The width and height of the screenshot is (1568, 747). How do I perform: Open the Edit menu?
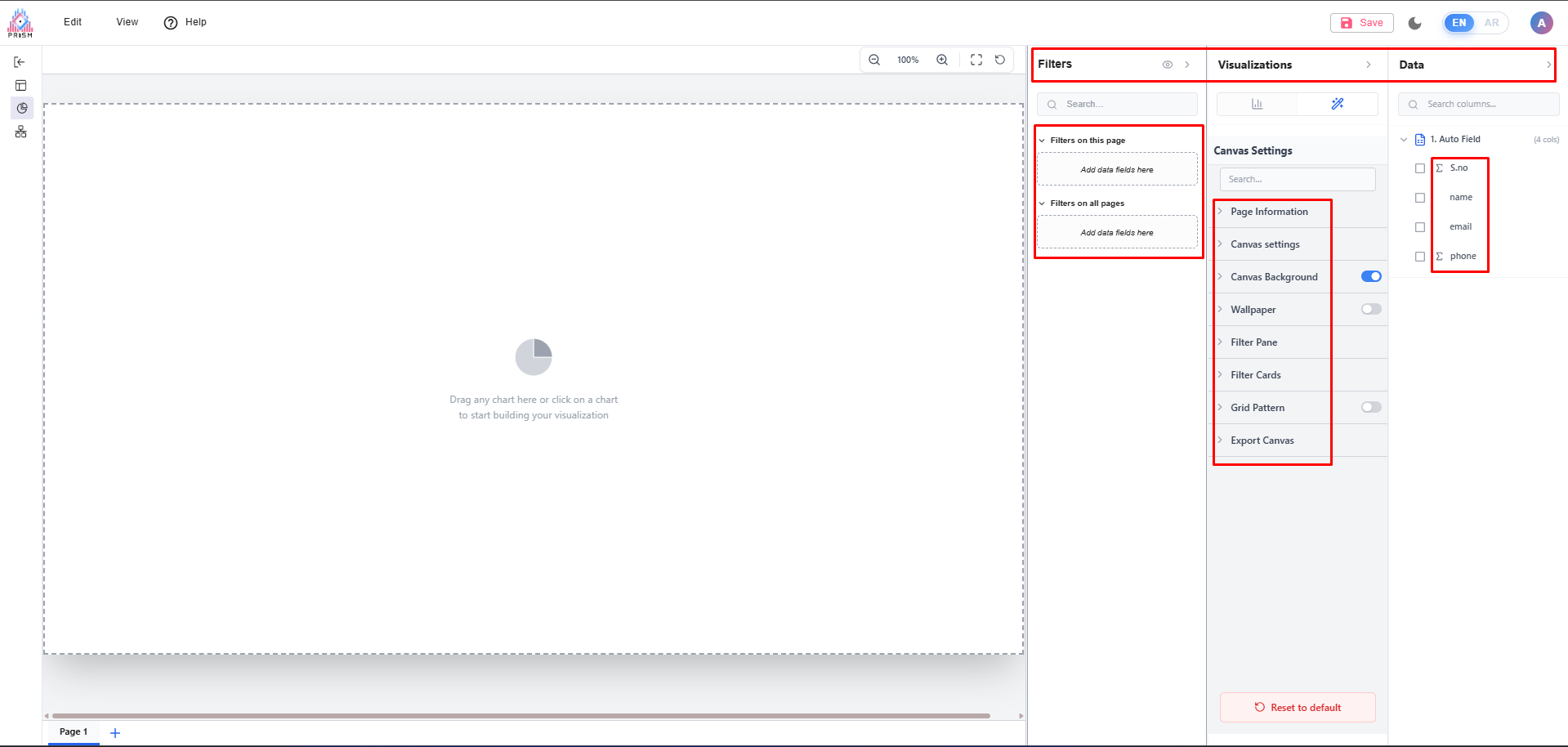[x=73, y=22]
